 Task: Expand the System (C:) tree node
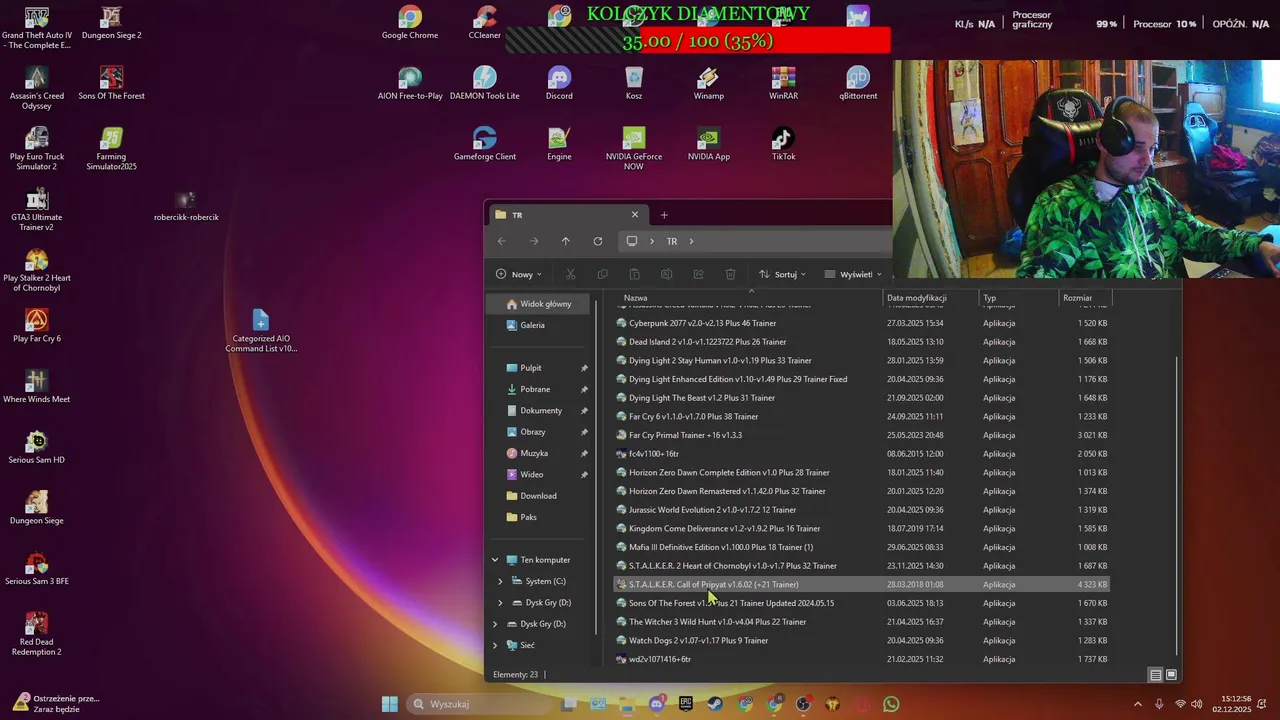[501, 581]
